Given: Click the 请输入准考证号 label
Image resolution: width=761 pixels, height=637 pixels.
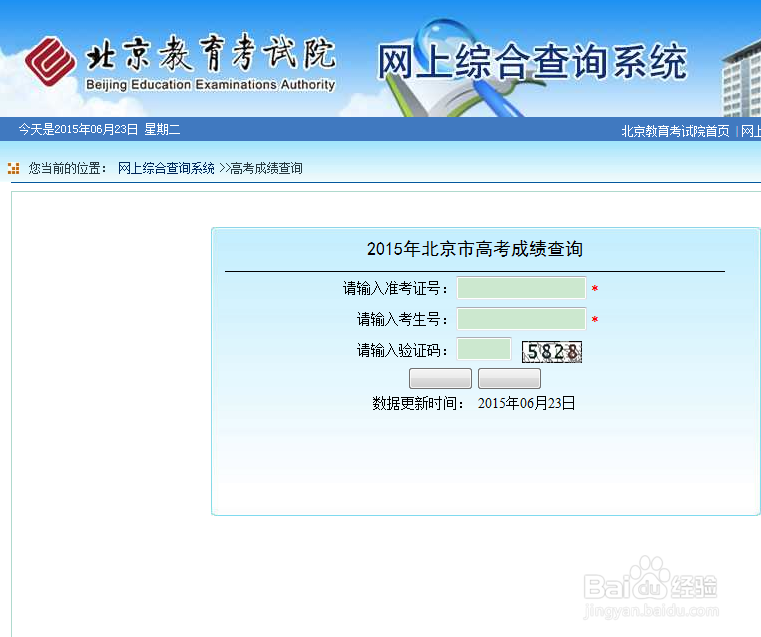Looking at the screenshot, I should (x=395, y=288).
